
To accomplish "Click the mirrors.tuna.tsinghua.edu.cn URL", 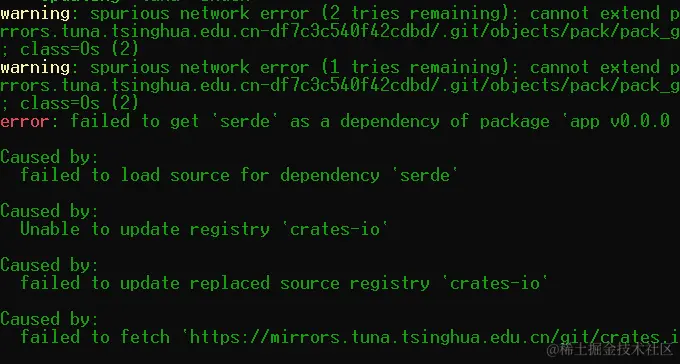I will [430, 337].
